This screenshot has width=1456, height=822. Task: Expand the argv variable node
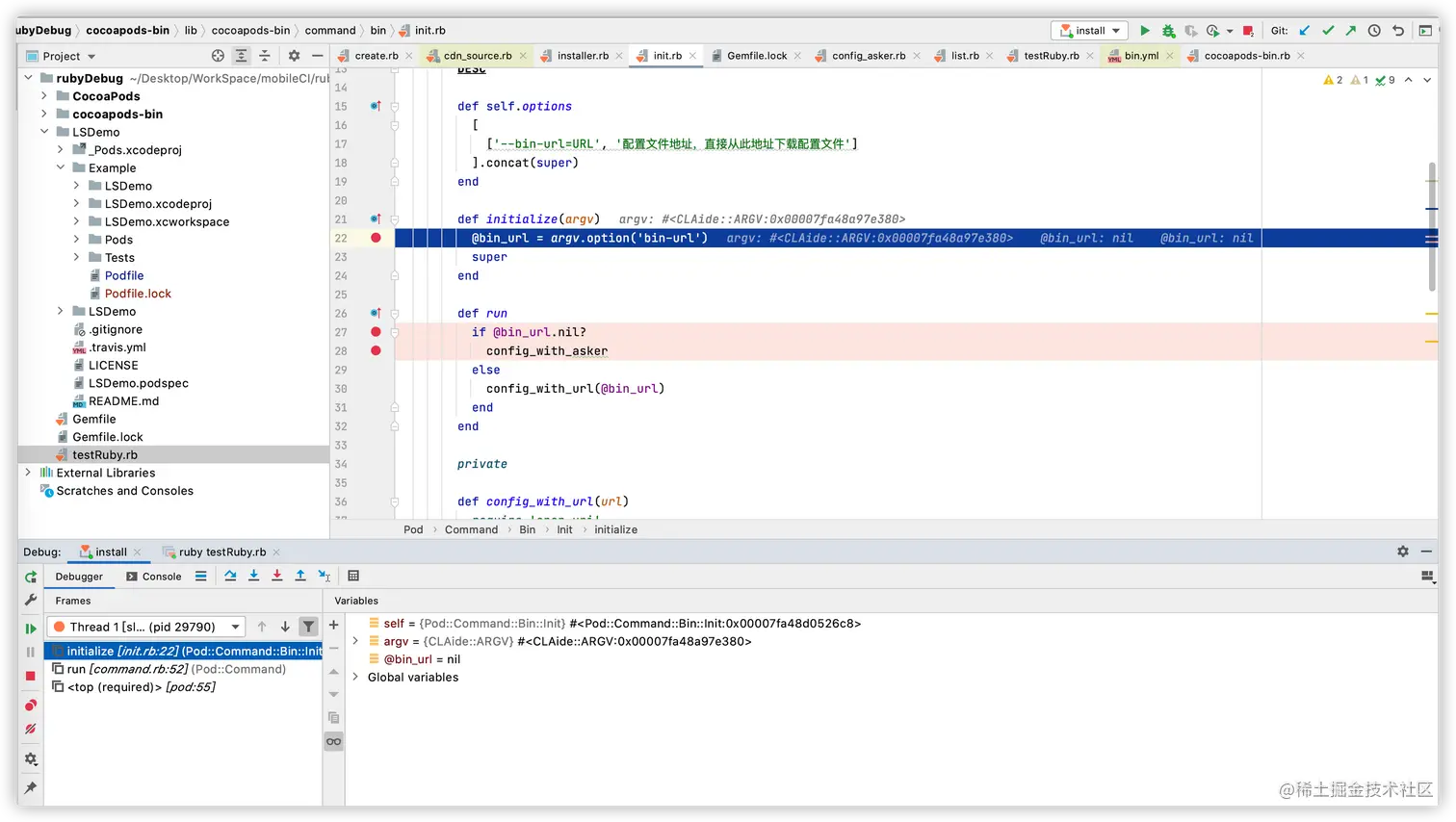click(355, 641)
